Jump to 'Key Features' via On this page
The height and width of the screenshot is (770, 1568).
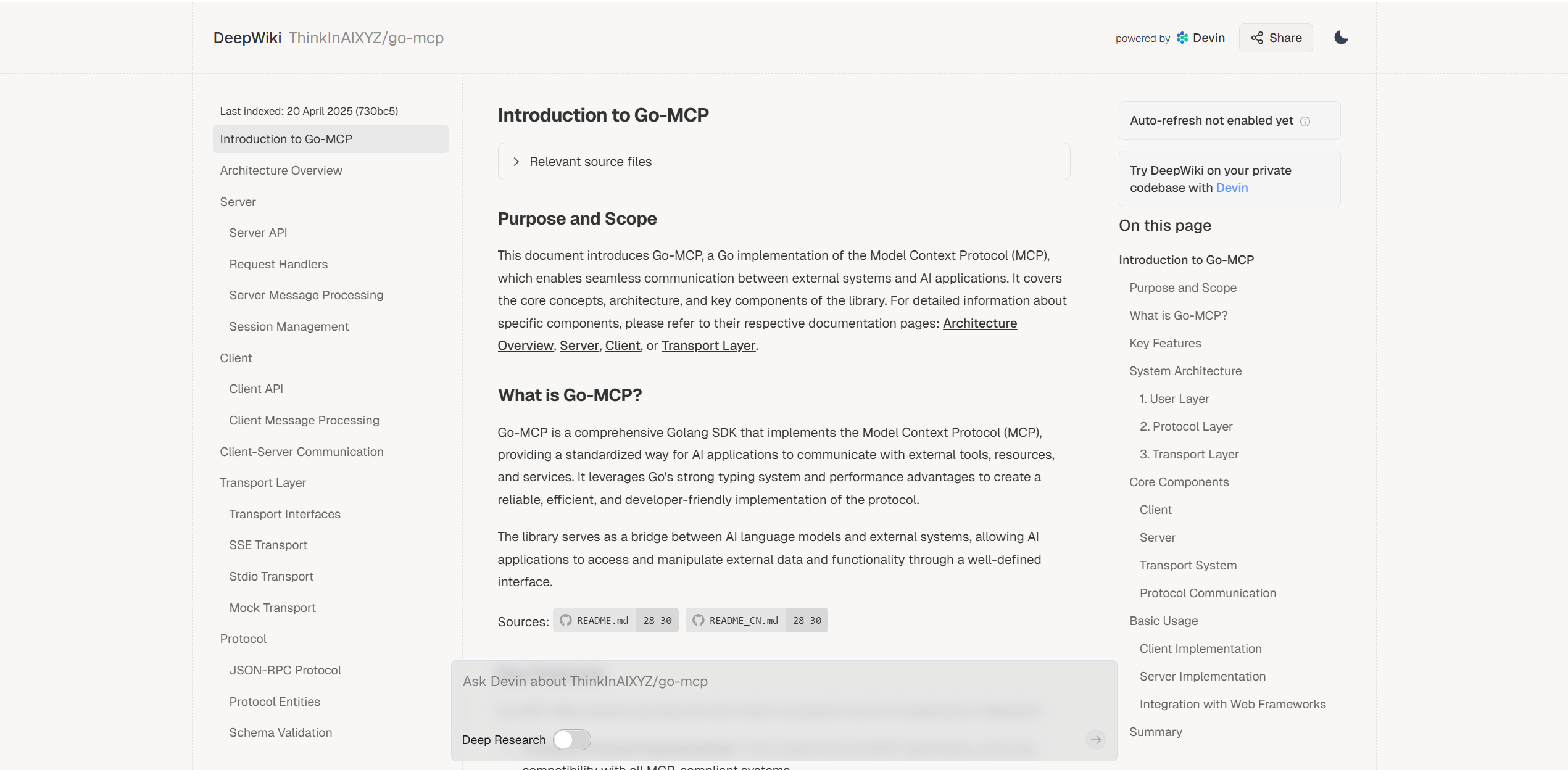[x=1164, y=343]
